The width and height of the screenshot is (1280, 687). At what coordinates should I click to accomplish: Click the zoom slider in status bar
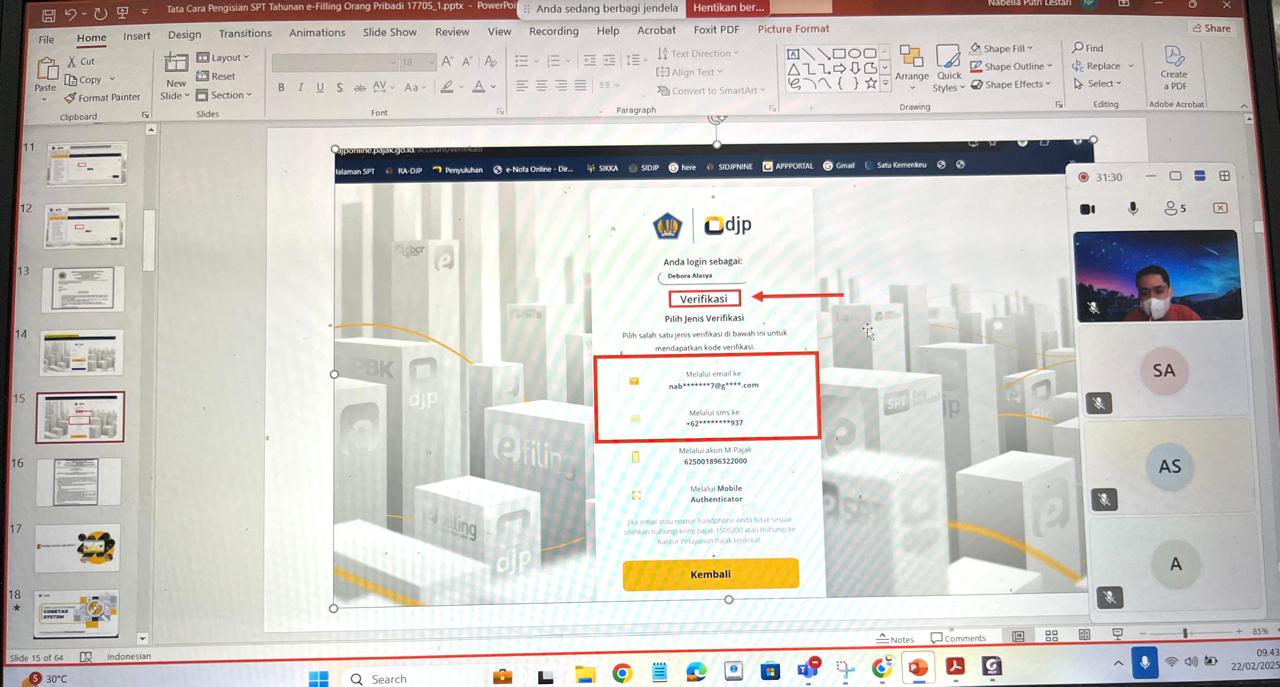coord(1185,633)
